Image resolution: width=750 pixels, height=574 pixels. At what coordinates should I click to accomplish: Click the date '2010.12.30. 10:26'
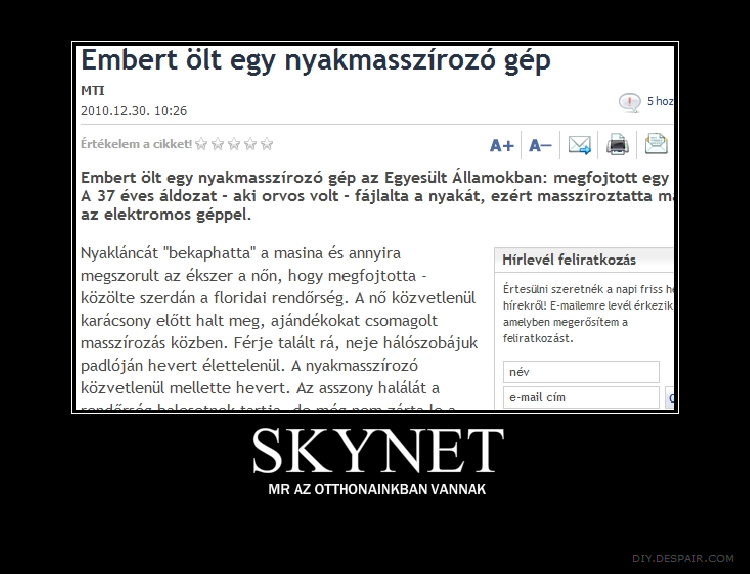point(134,111)
